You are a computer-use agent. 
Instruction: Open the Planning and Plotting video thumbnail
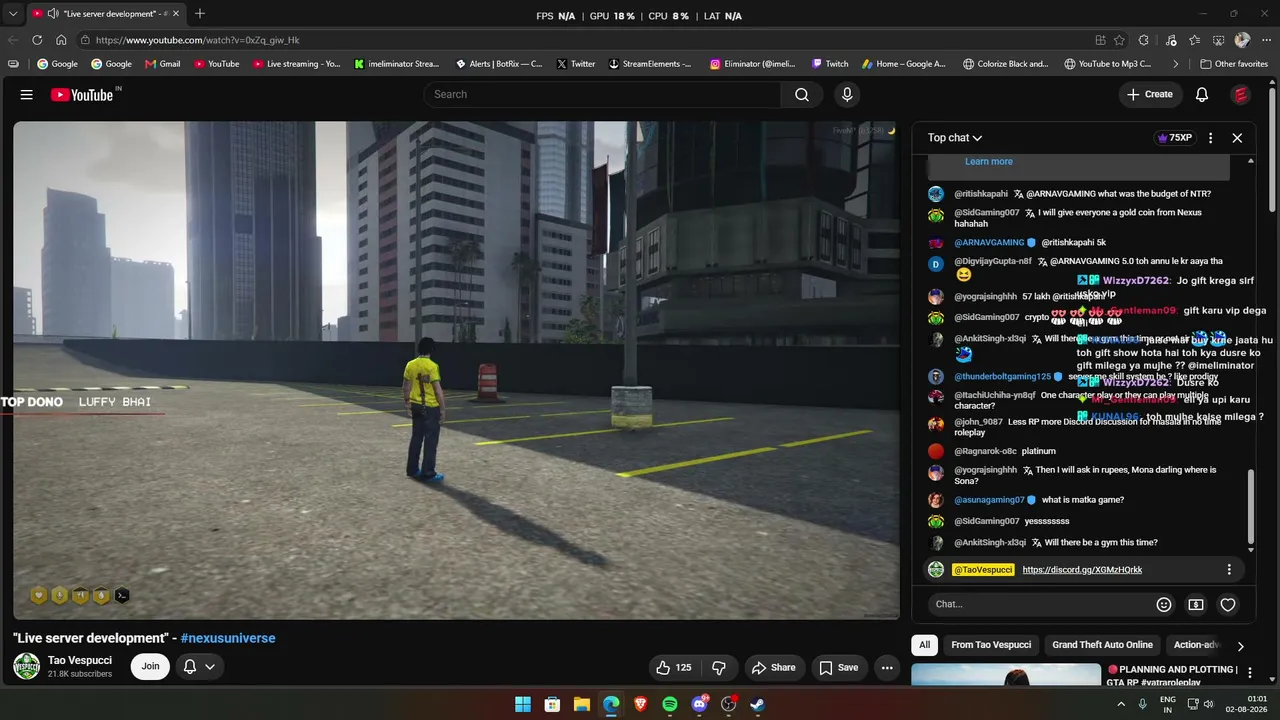[x=1004, y=675]
